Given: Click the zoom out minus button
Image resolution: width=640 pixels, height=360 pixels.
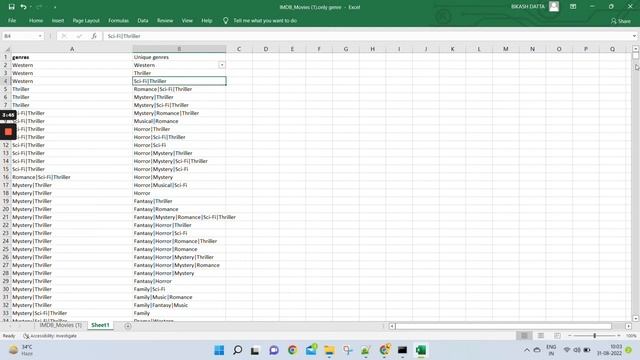Looking at the screenshot, I should 570,336.
